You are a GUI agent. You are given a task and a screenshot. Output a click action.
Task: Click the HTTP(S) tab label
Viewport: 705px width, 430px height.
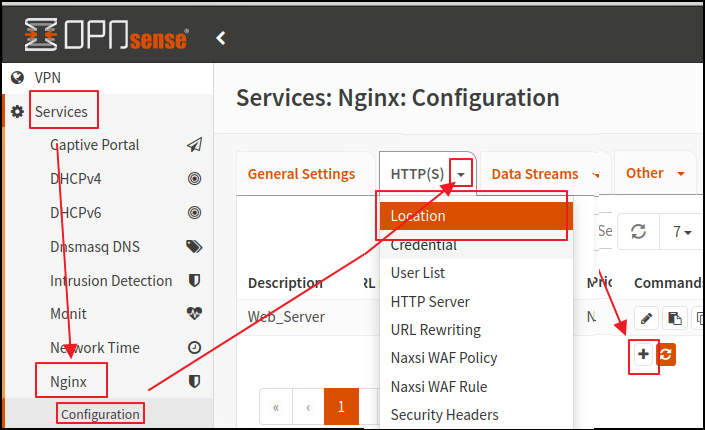417,174
